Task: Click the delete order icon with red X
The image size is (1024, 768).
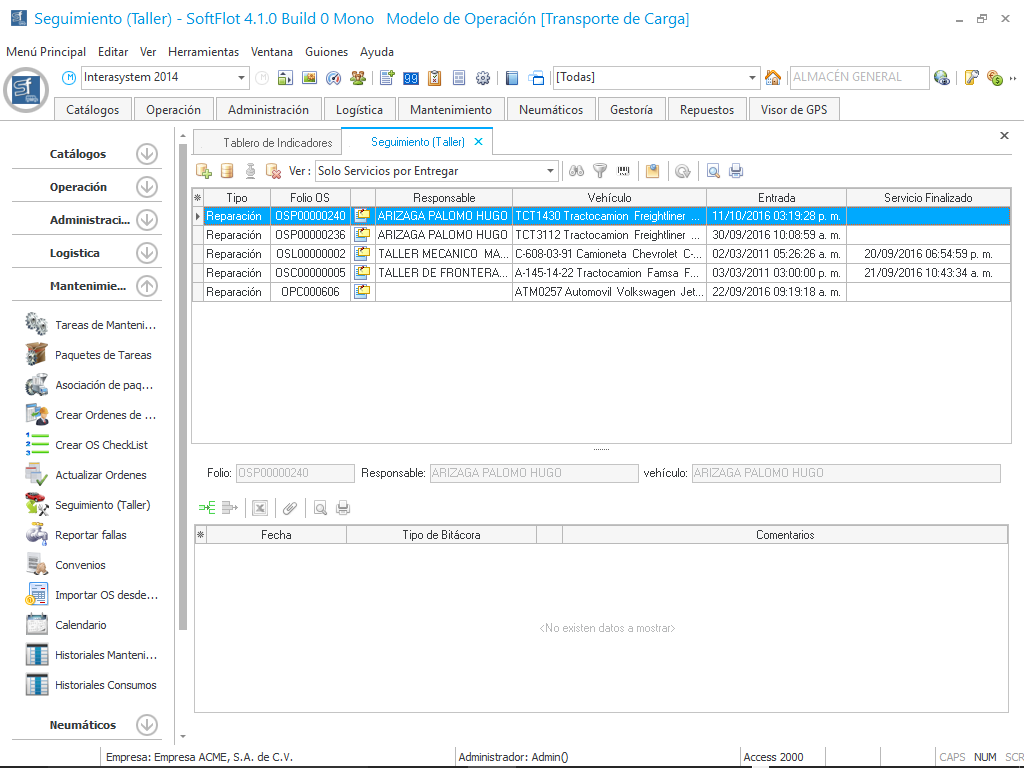Action: (273, 171)
